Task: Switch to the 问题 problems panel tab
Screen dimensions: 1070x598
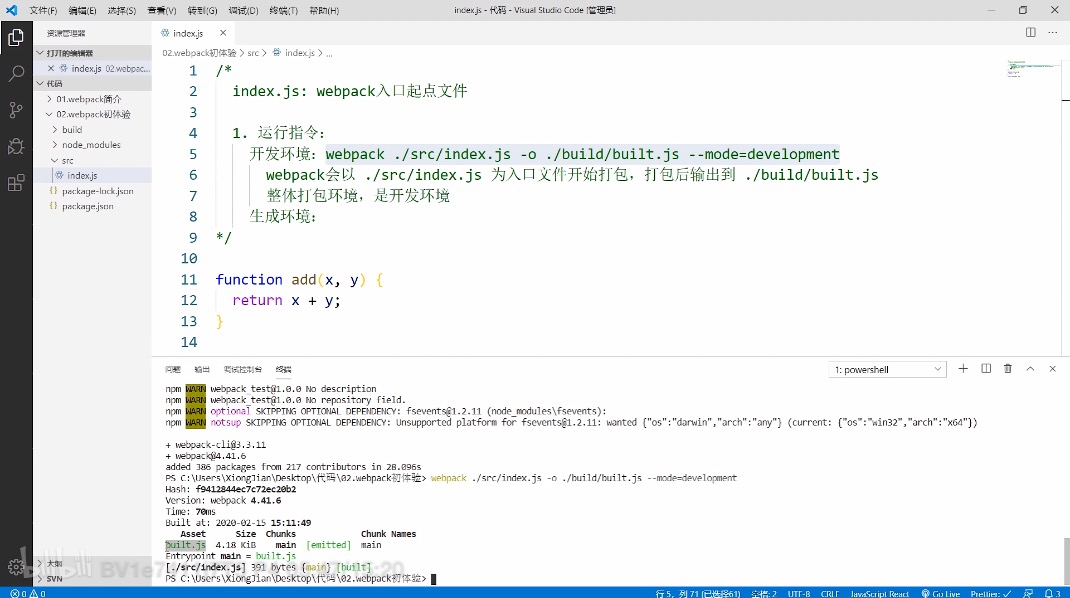Action: [173, 369]
